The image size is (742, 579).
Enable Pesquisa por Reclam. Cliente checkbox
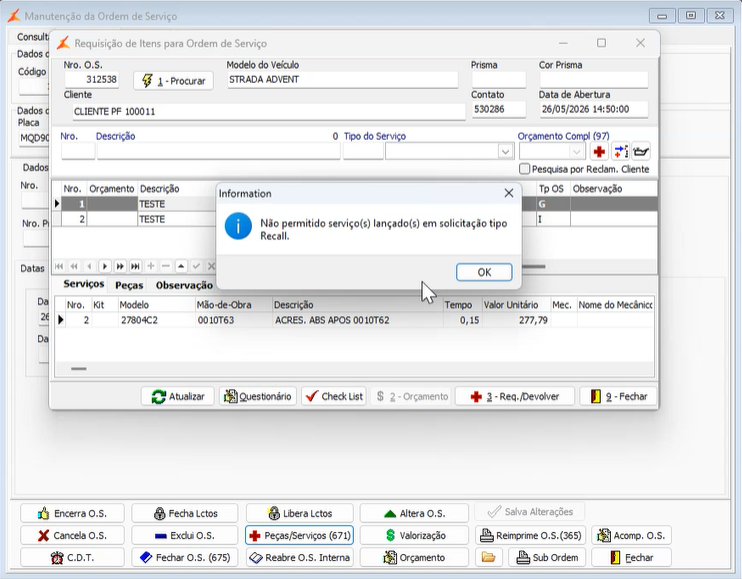pos(524,169)
